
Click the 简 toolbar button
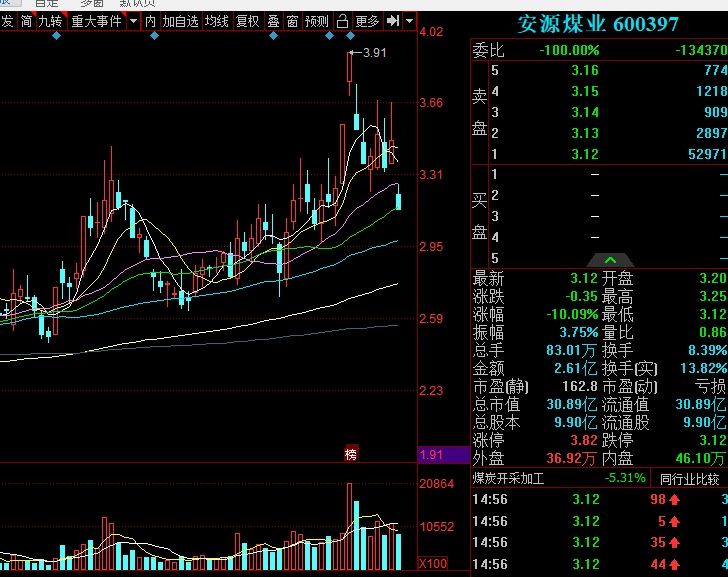point(26,21)
